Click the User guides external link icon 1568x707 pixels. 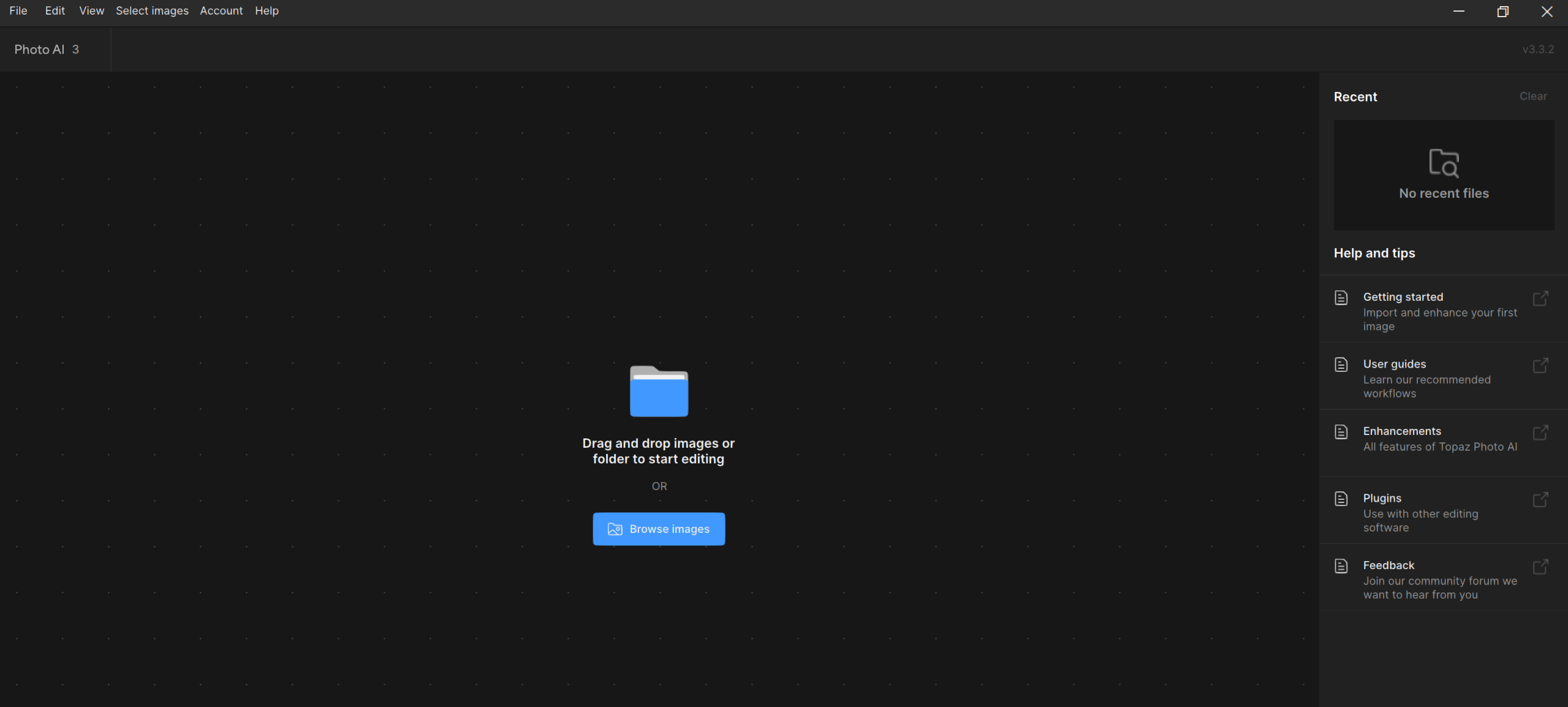click(x=1540, y=365)
